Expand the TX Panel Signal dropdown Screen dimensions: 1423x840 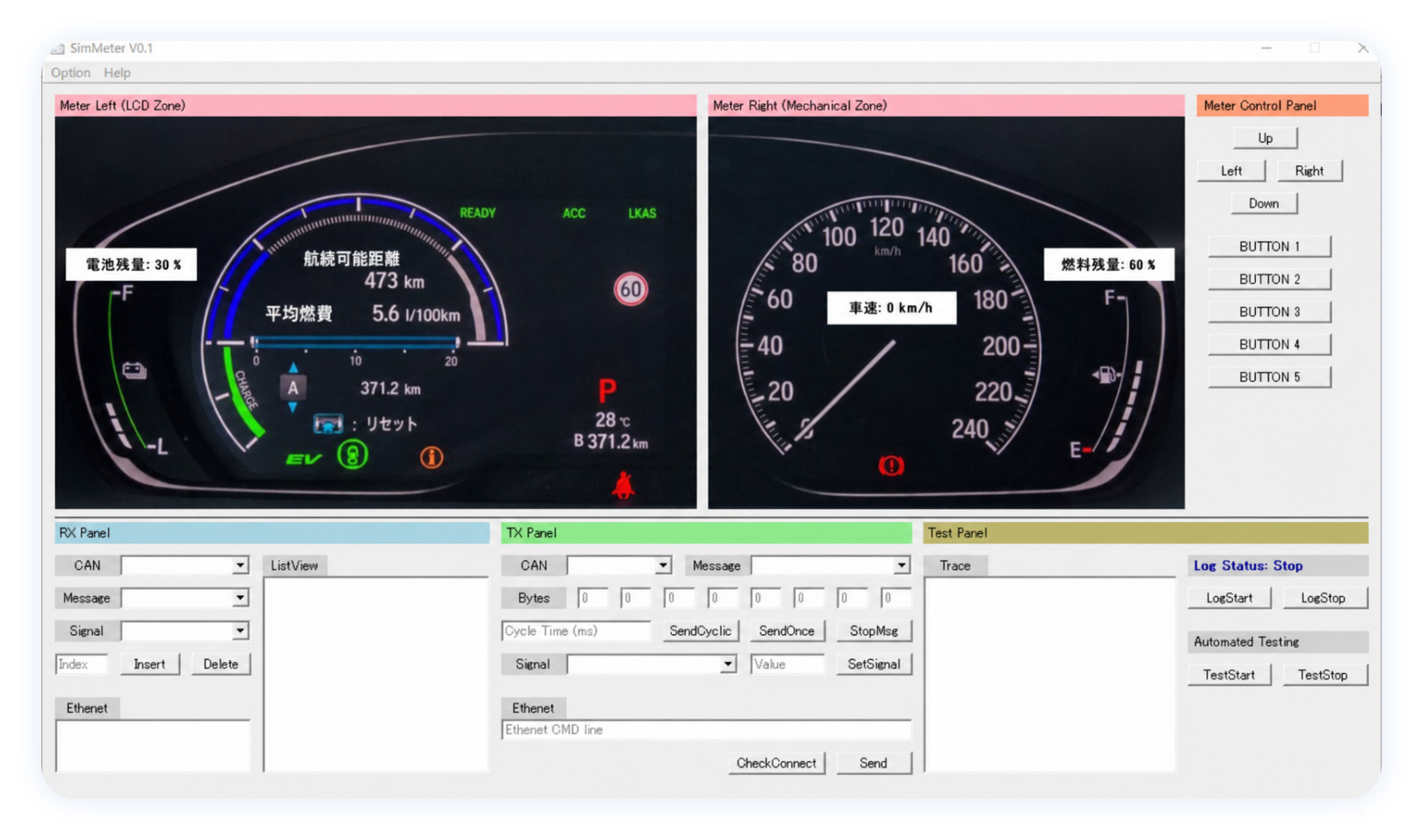pyautogui.click(x=727, y=664)
